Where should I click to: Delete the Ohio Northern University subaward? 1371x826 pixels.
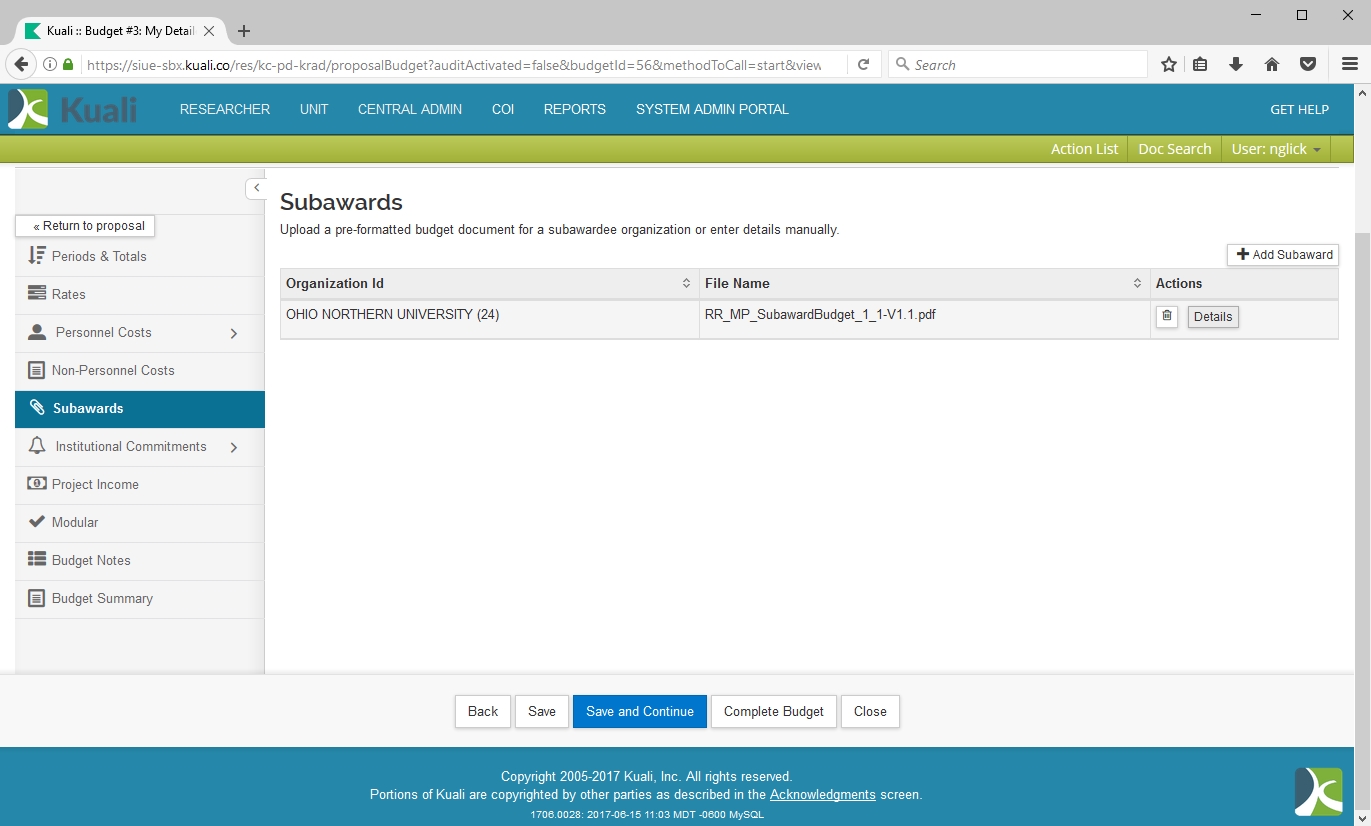[1166, 317]
